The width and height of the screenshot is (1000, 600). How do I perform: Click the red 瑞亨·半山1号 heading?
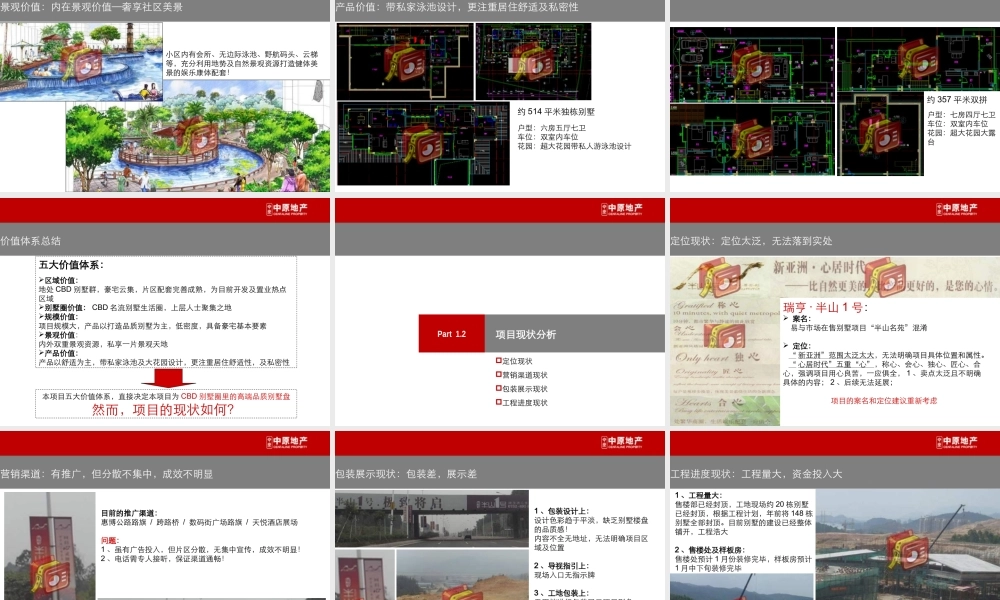(x=825, y=307)
